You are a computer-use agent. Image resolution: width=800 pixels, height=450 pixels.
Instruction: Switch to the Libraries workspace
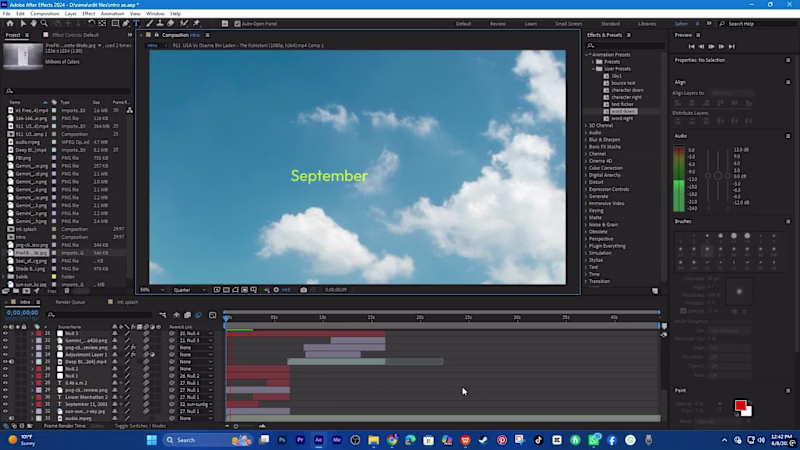[x=647, y=24]
